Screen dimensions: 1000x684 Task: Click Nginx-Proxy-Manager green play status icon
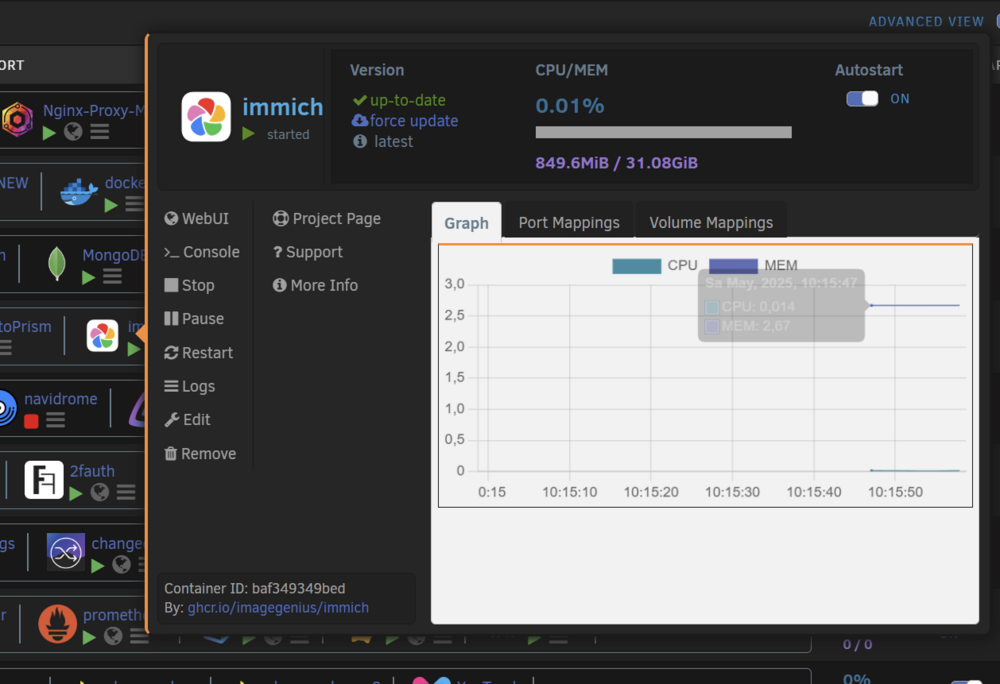pyautogui.click(x=49, y=133)
